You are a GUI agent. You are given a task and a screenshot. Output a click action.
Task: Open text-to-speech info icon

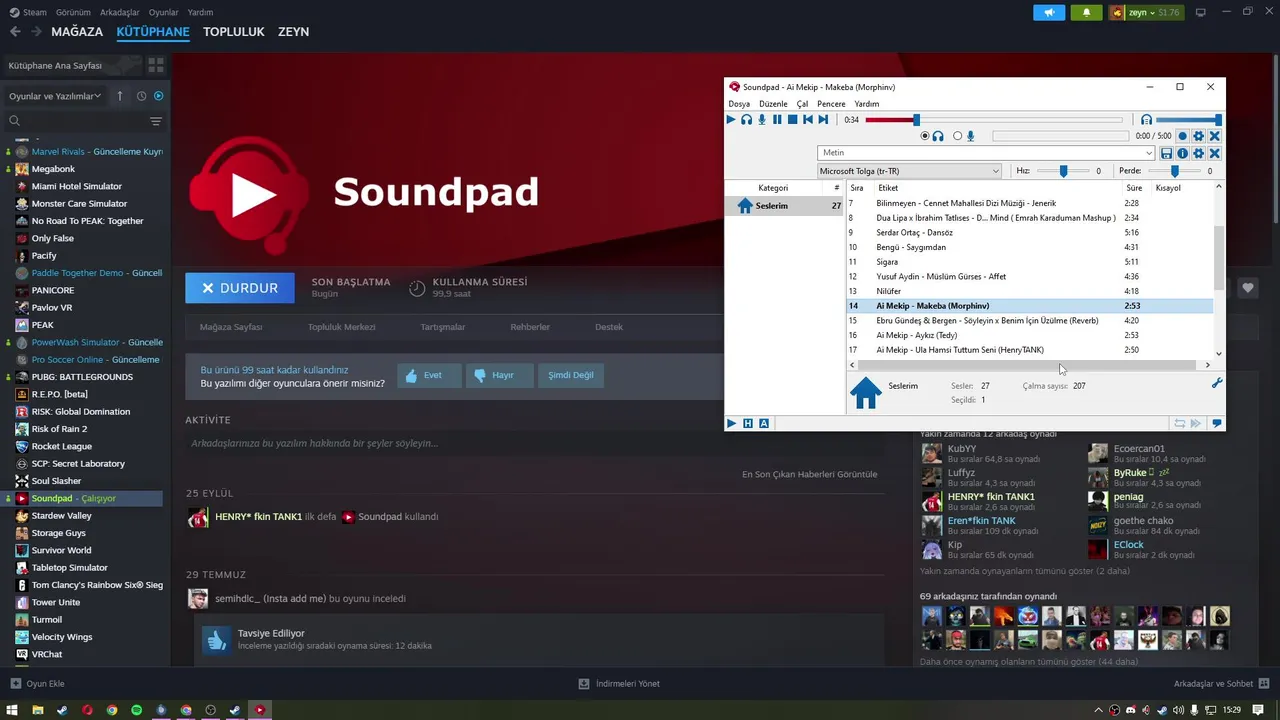[x=1183, y=153]
